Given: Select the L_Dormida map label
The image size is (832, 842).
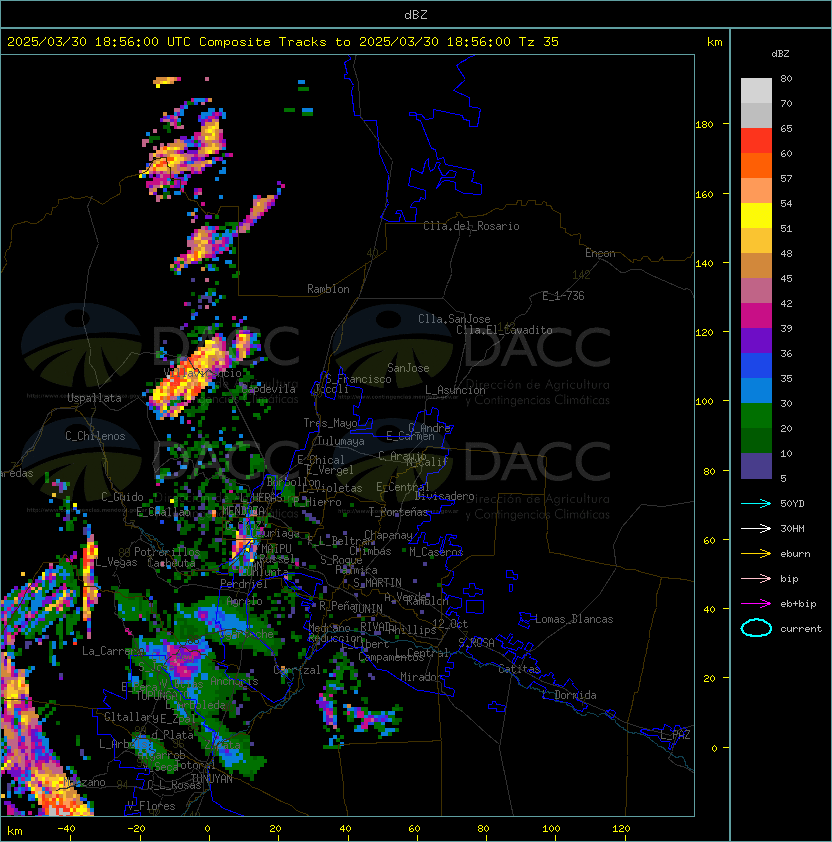Looking at the screenshot, I should coord(569,695).
